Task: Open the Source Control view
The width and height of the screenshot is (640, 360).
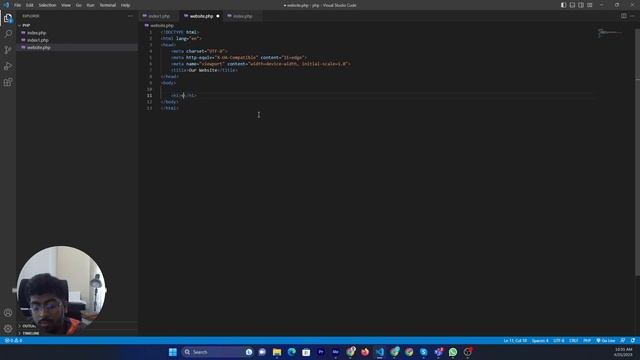Action: (x=8, y=50)
